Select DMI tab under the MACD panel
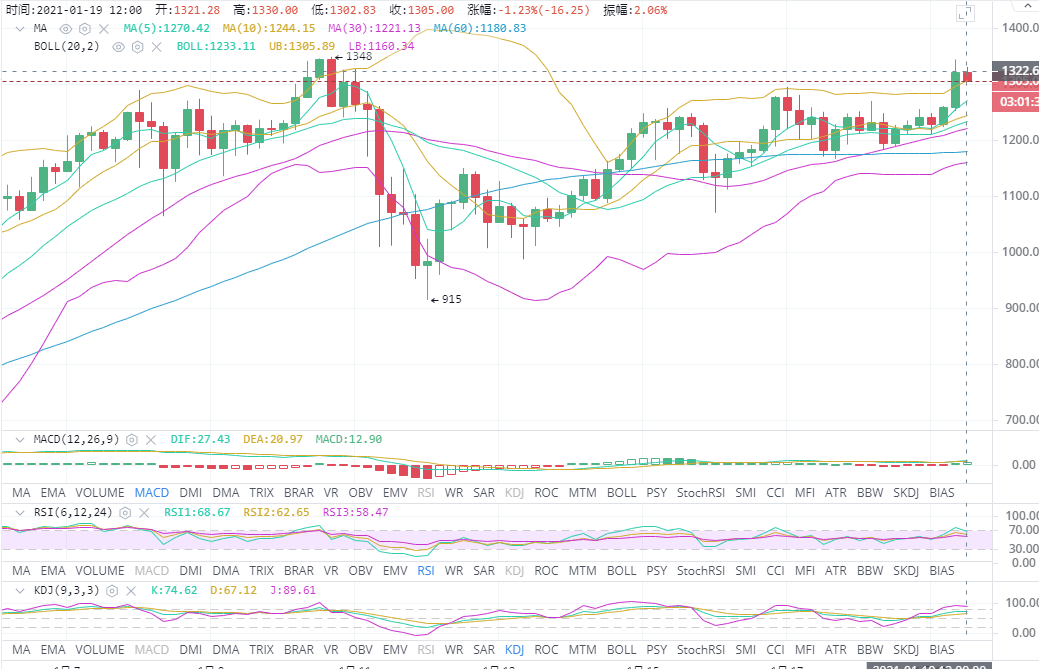 [191, 493]
